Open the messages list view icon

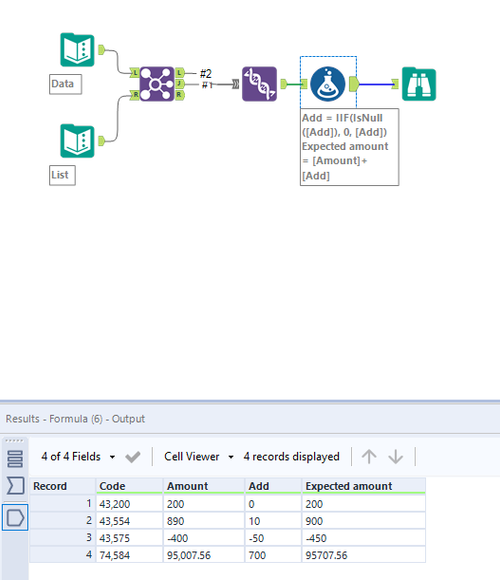[x=15, y=459]
